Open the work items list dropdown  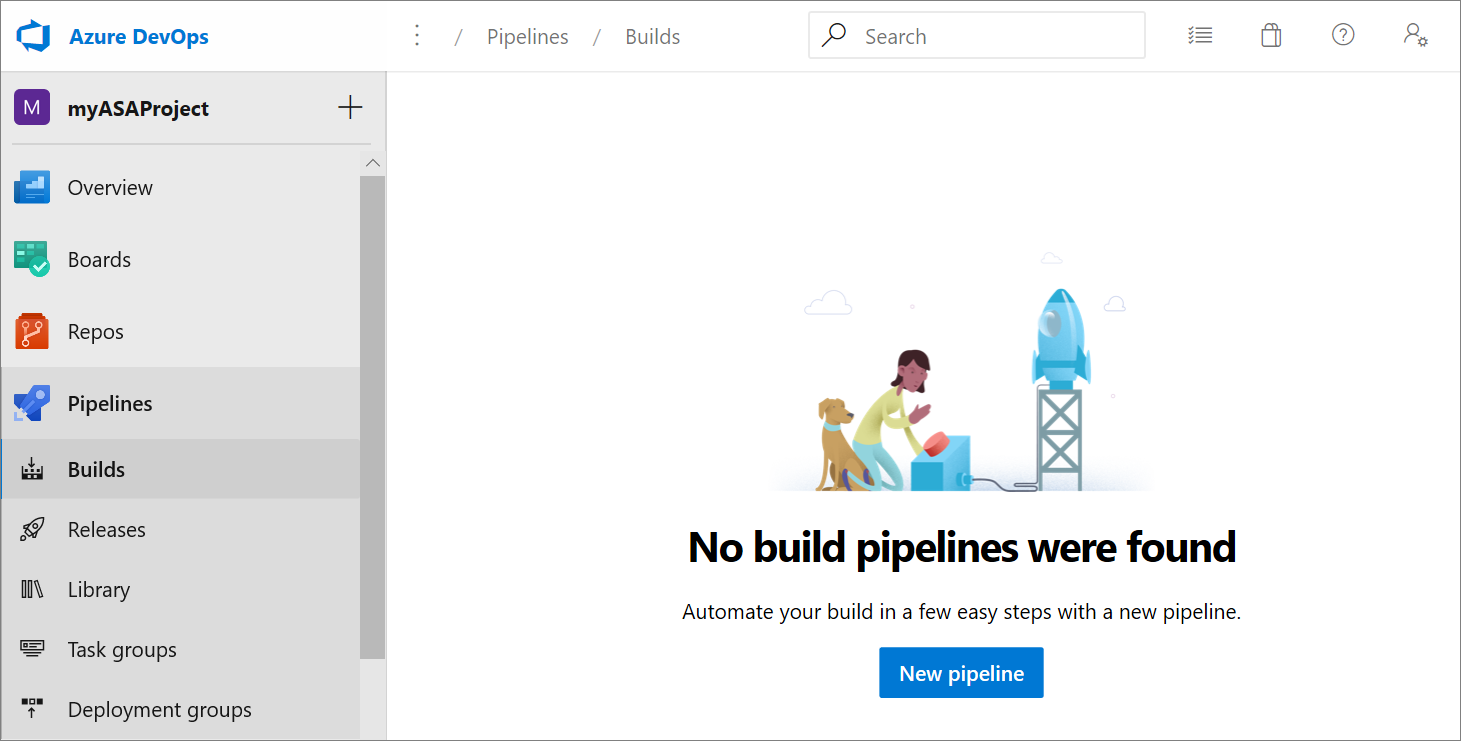pyautogui.click(x=1199, y=35)
